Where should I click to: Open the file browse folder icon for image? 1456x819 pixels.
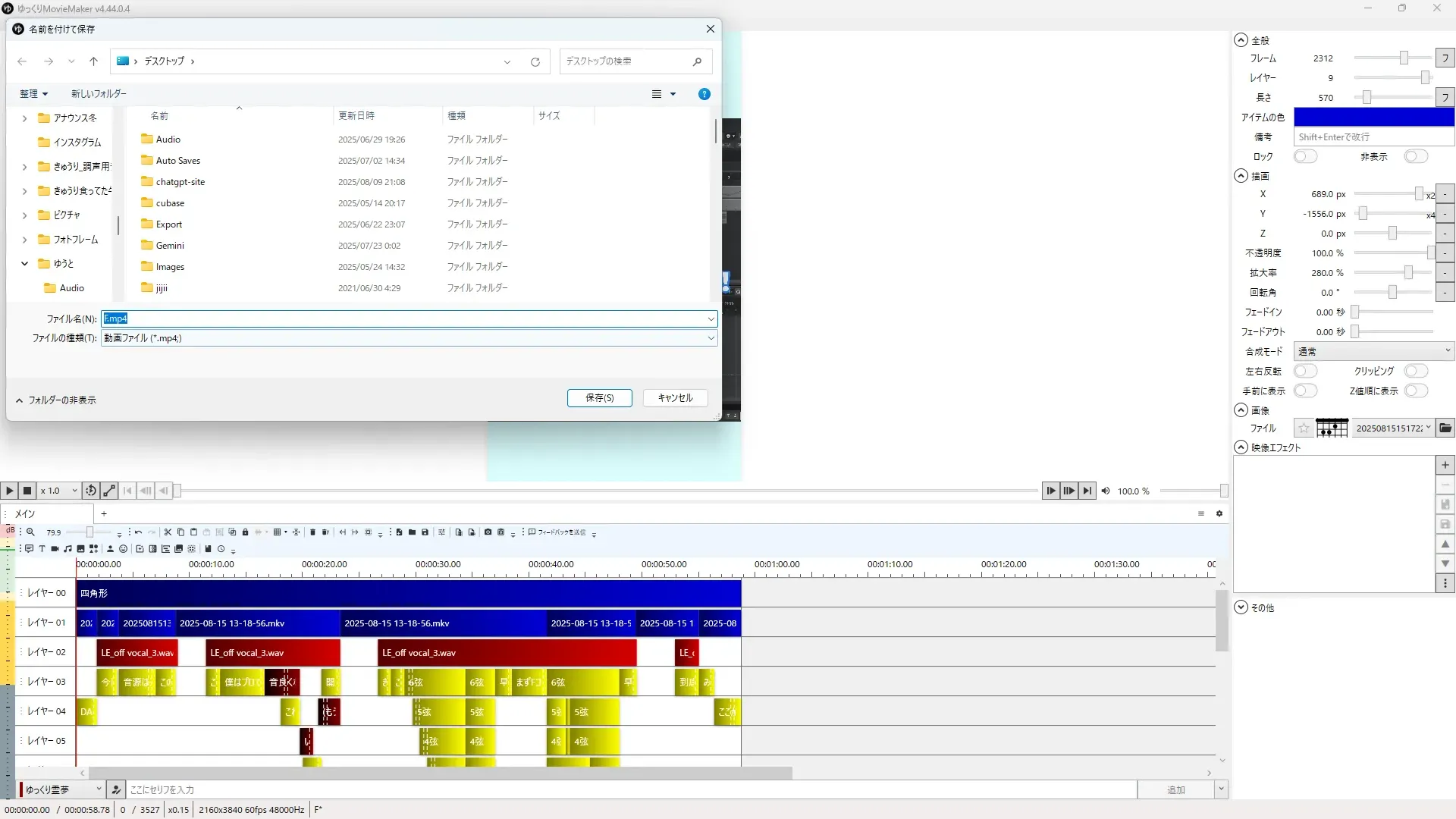coord(1445,428)
